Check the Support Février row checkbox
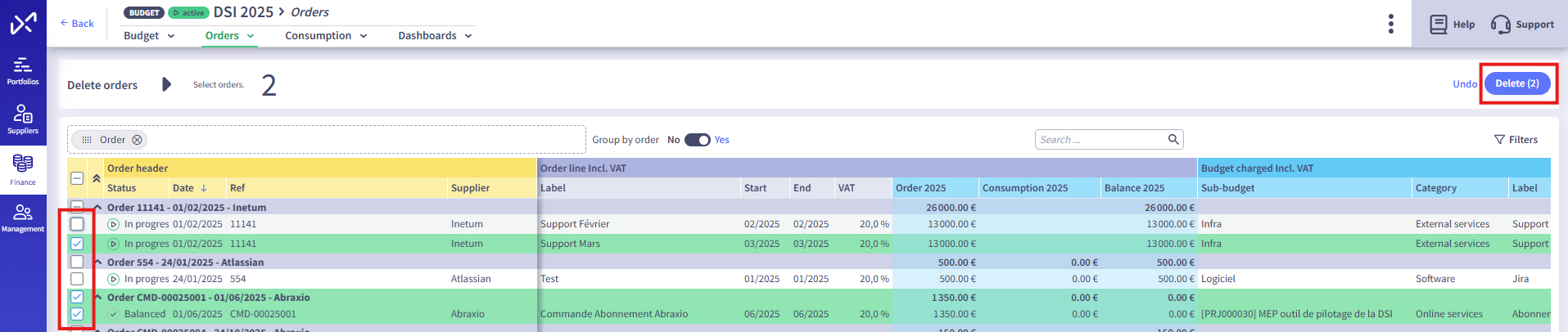1568x332 pixels. pyautogui.click(x=77, y=224)
